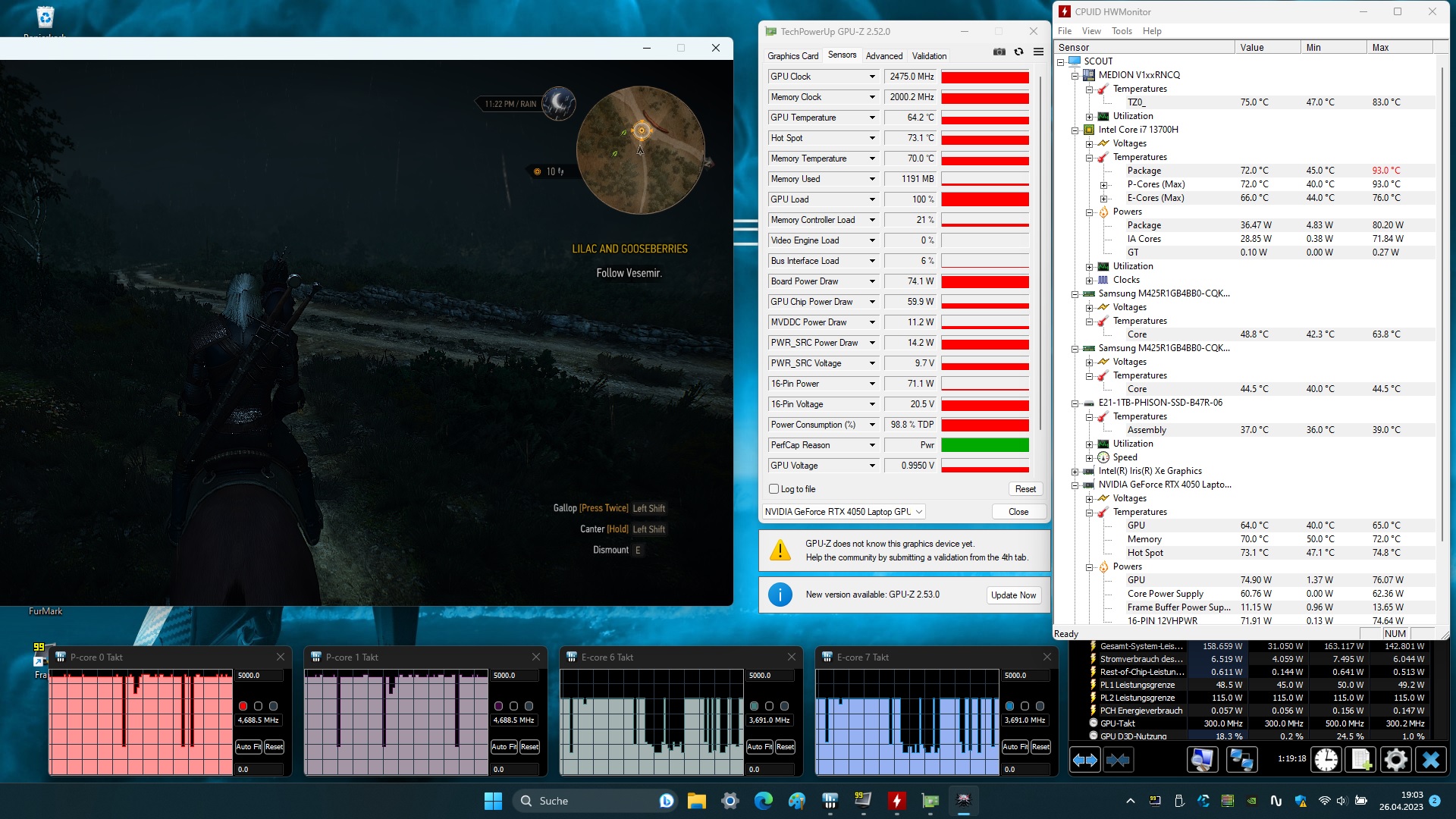Click HWiNFO collapse-layout inward arrows icon
The width and height of the screenshot is (1456, 819).
(x=1118, y=759)
